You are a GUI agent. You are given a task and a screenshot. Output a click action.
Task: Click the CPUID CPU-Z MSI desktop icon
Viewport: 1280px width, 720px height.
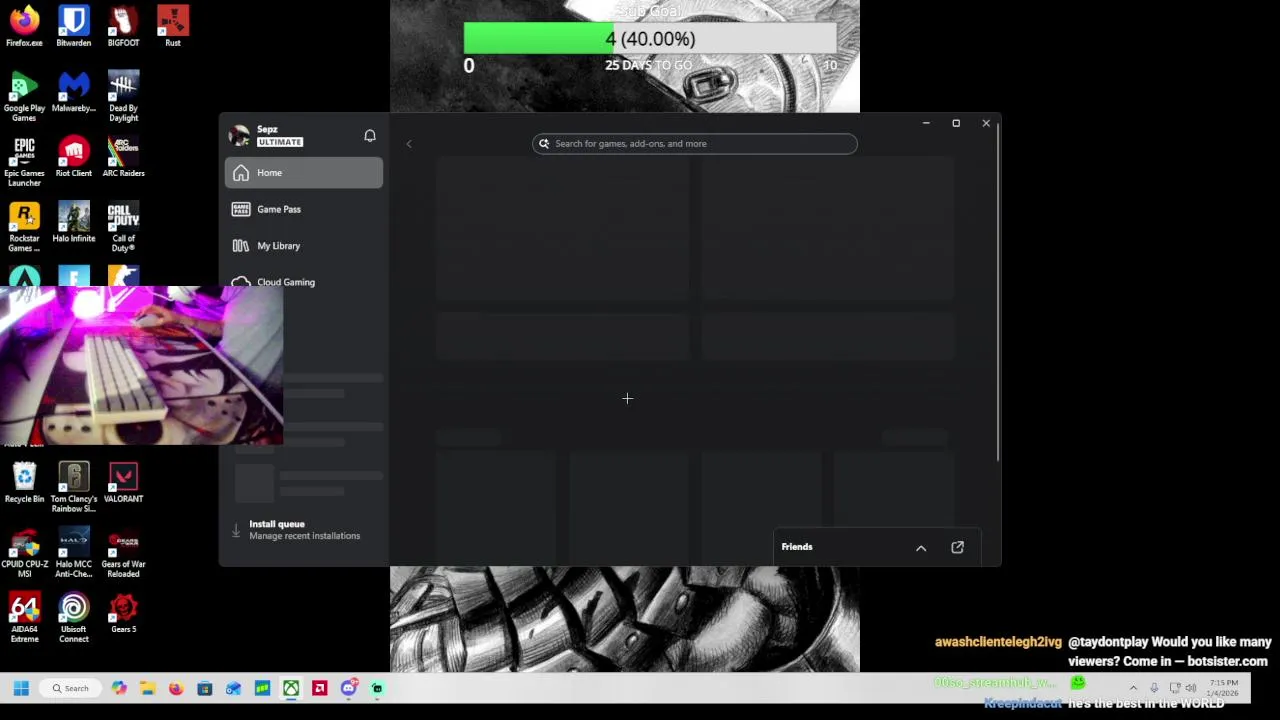24,553
